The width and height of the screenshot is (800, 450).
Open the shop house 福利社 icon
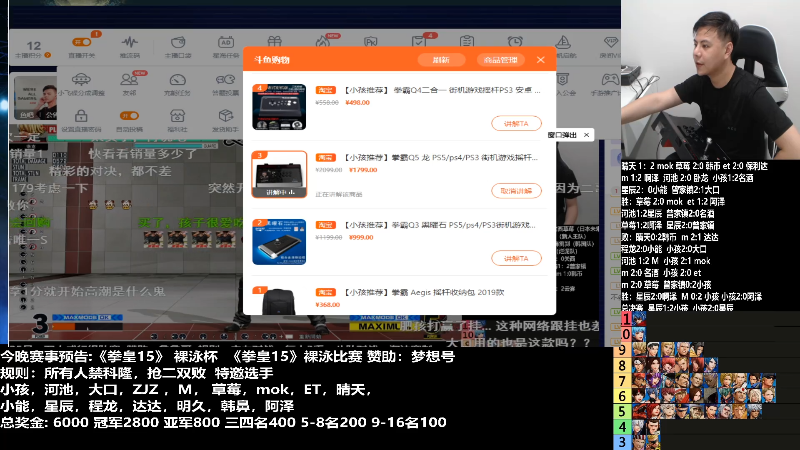click(x=178, y=116)
